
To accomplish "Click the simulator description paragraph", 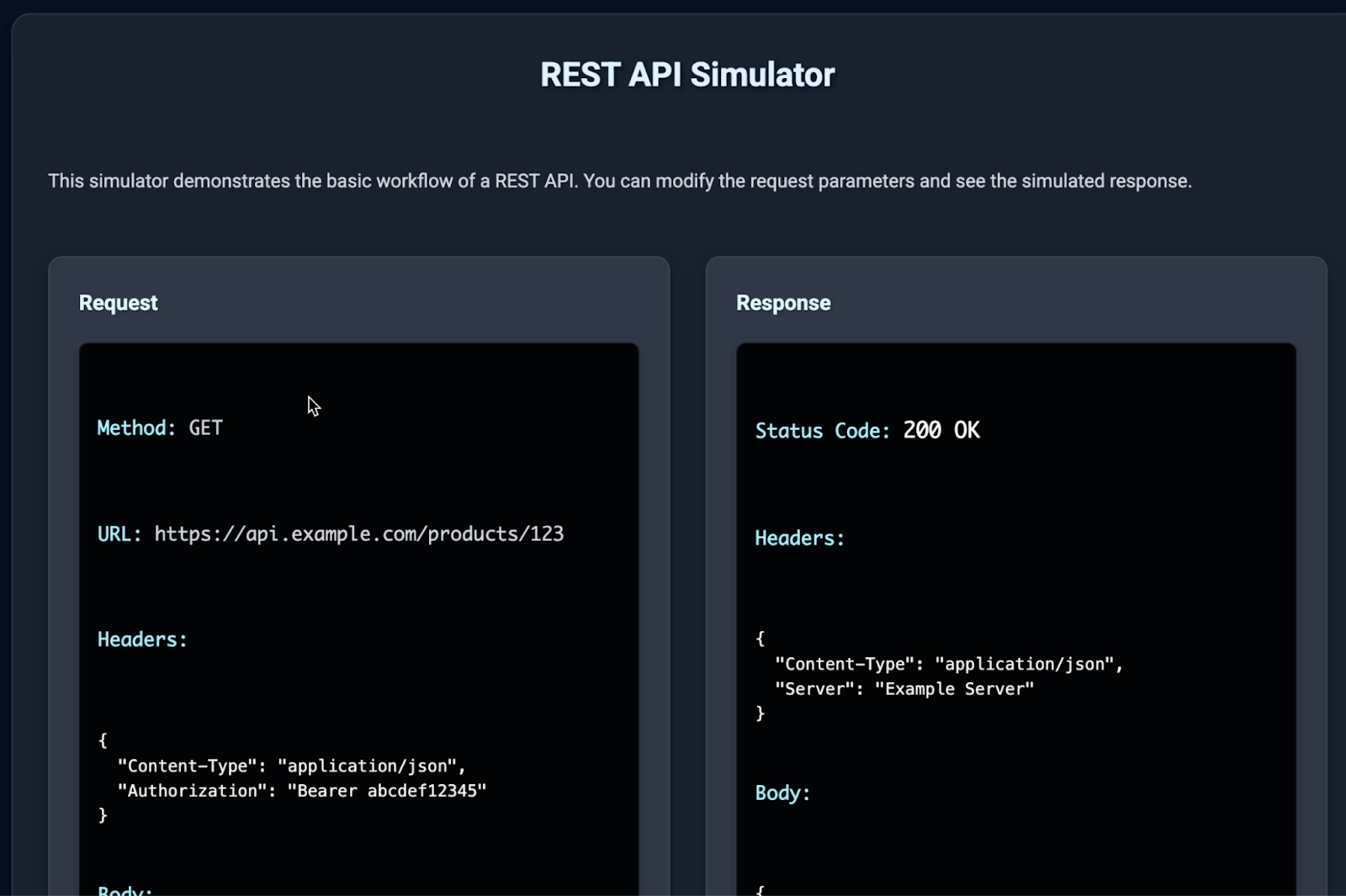I will point(619,181).
